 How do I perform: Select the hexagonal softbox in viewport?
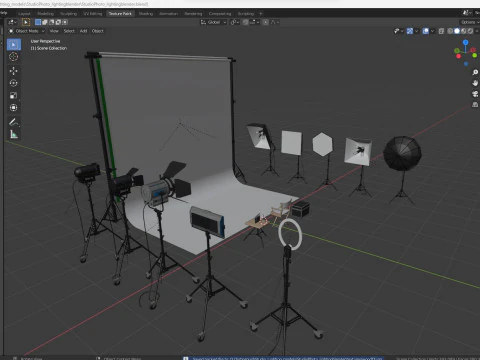(322, 144)
